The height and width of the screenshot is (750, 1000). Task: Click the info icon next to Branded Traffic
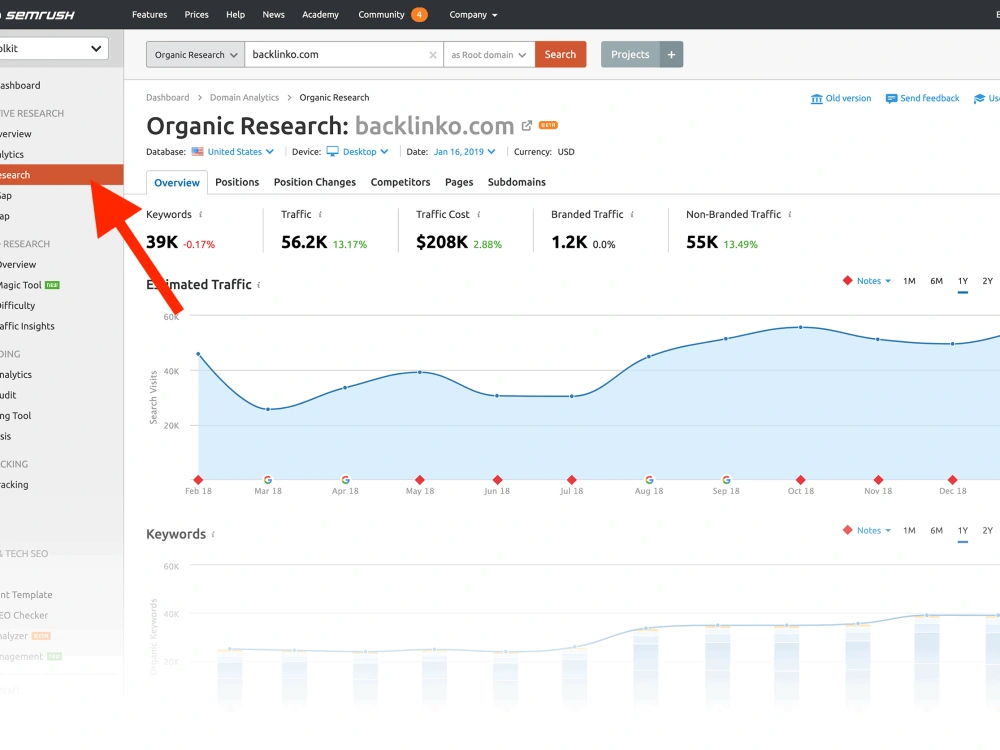632,215
